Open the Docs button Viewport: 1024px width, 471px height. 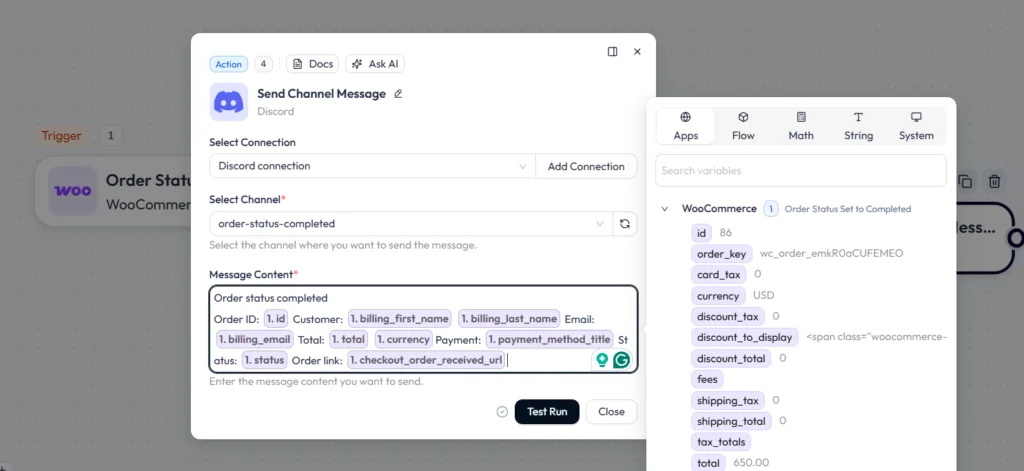[313, 64]
